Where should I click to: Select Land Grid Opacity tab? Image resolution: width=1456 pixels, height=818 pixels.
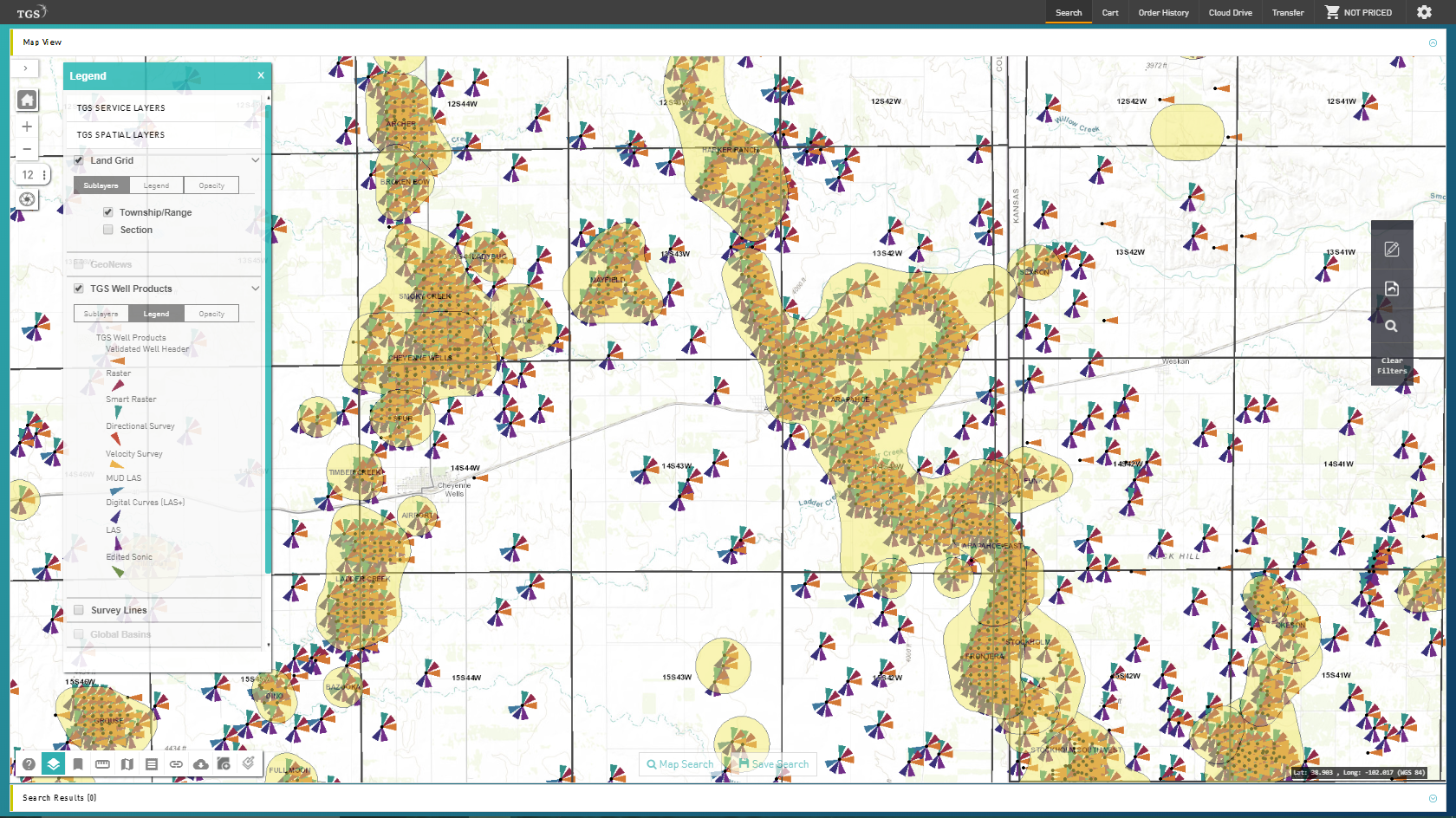pyautogui.click(x=211, y=185)
